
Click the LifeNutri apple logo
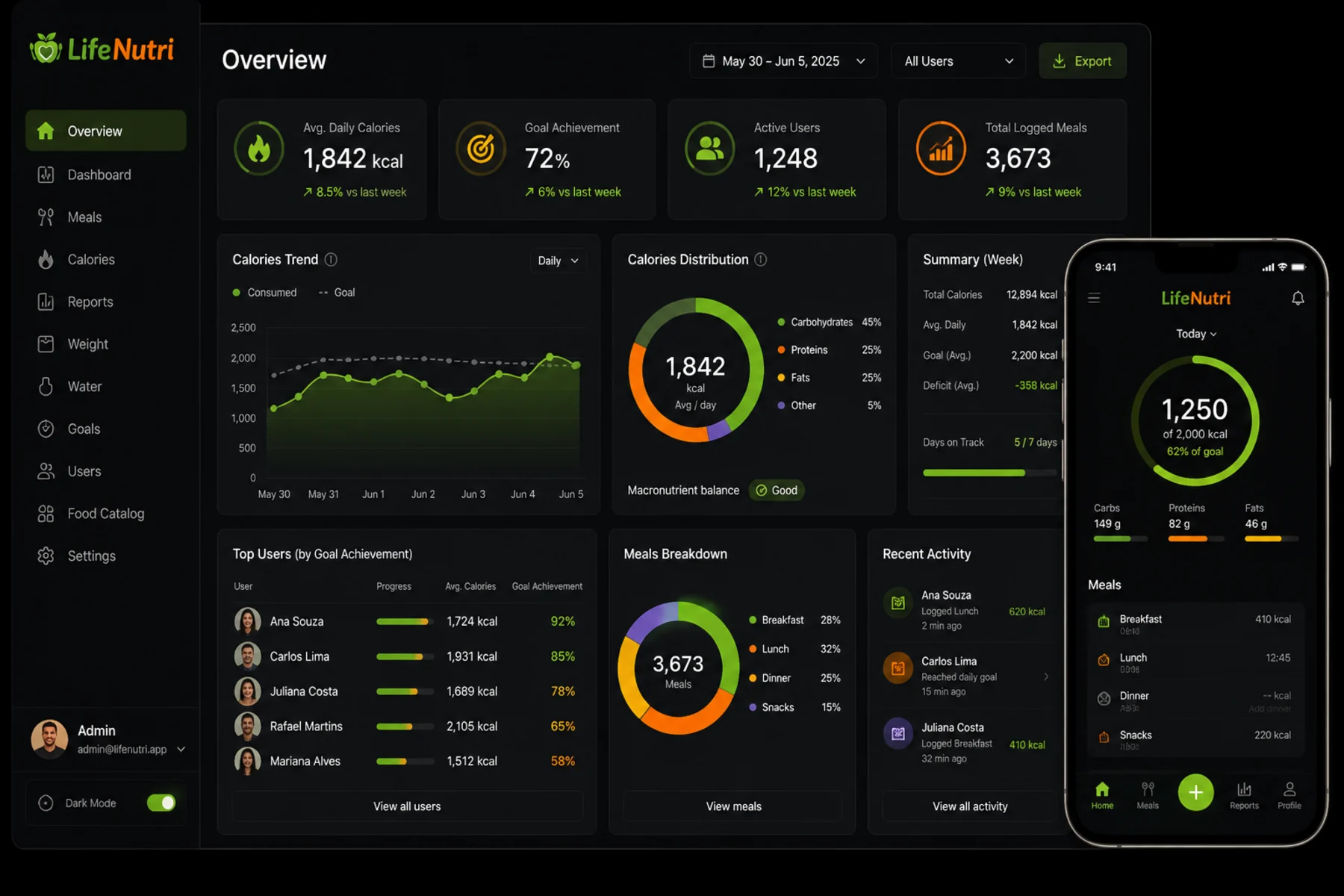(46, 49)
